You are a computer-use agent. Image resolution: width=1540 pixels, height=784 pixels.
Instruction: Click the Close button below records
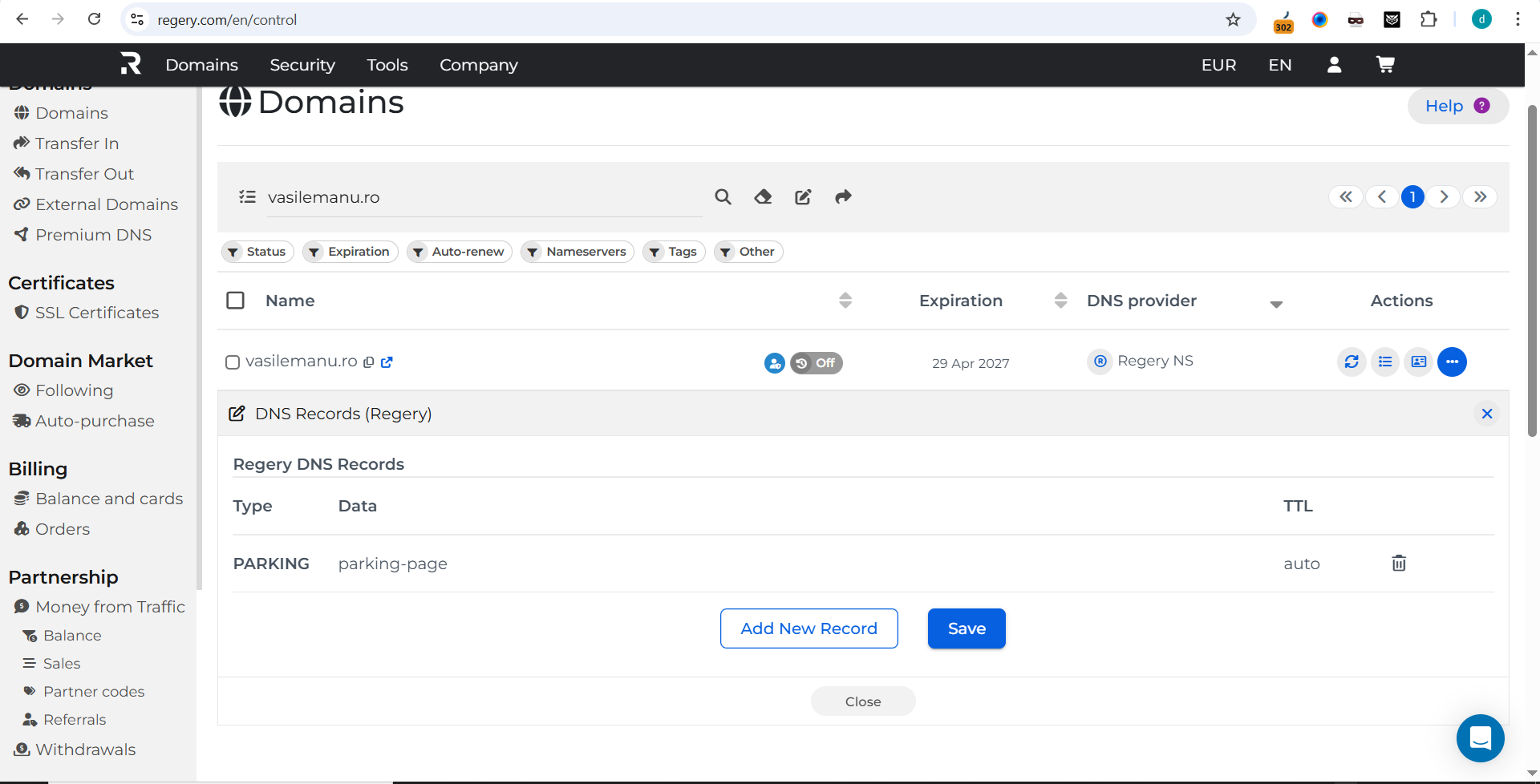click(x=863, y=701)
